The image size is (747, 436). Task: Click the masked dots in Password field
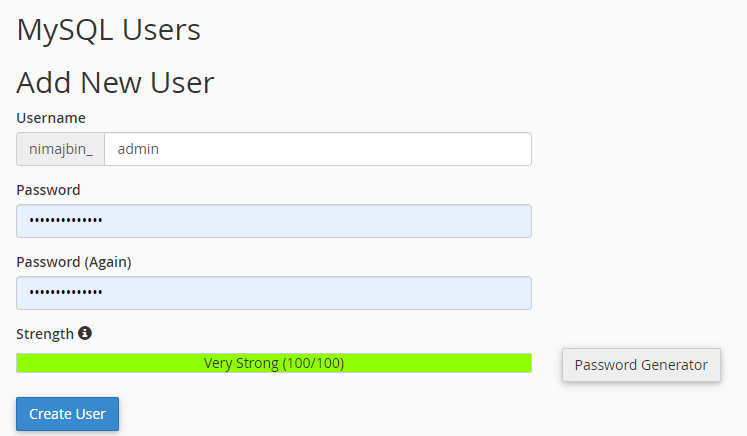click(x=66, y=220)
